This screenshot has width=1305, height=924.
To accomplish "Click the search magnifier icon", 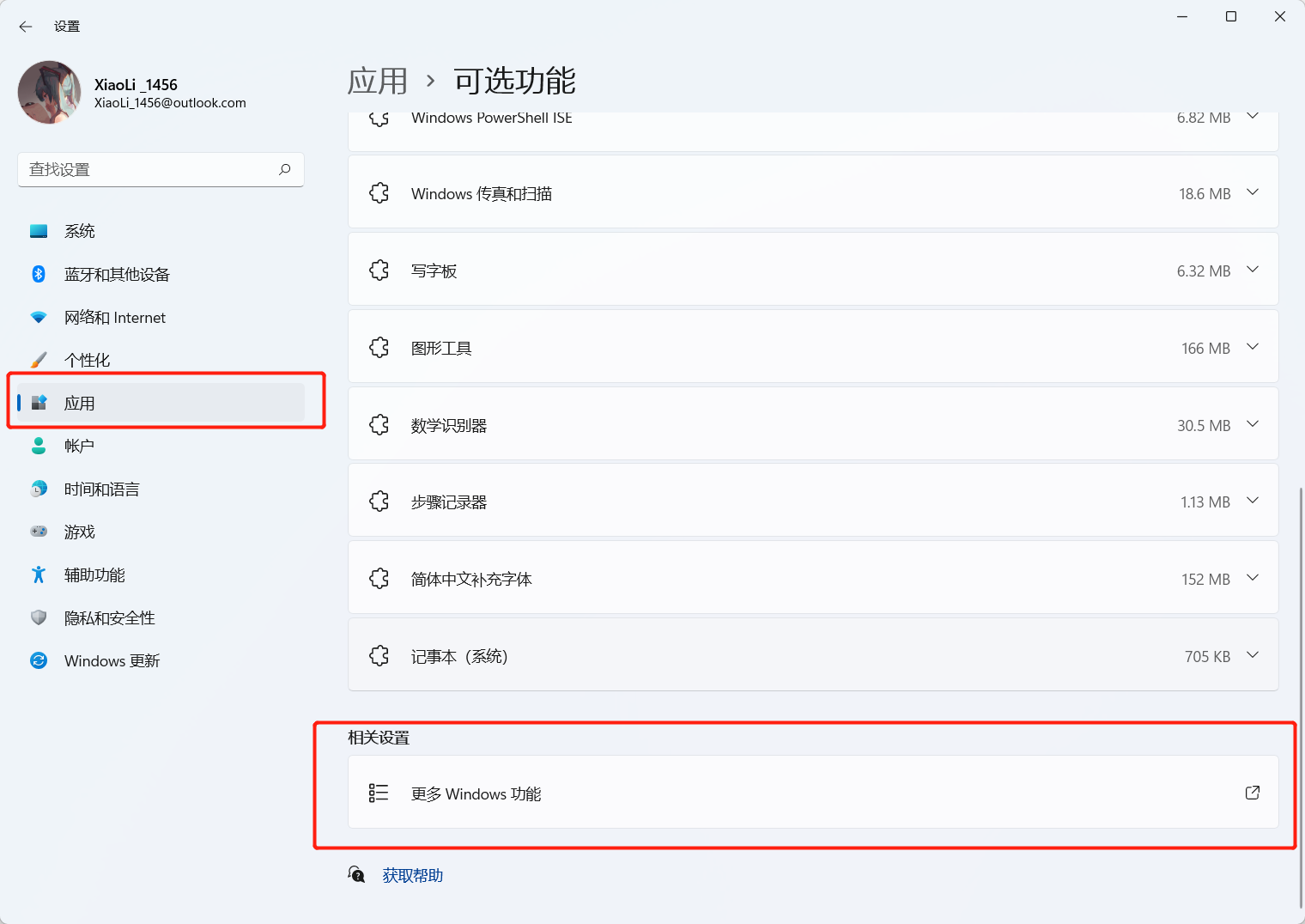I will point(285,169).
